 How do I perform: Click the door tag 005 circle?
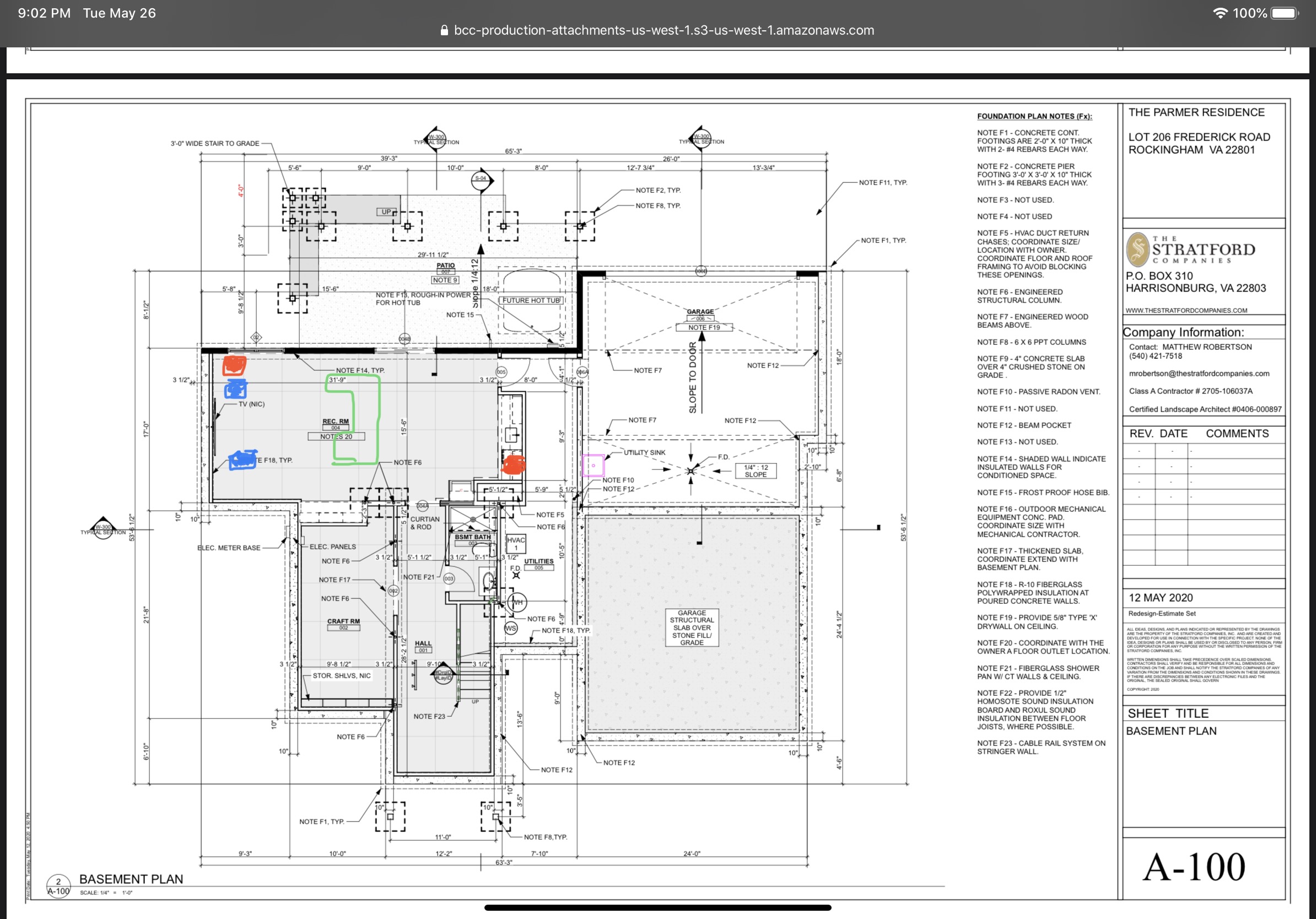pos(501,372)
